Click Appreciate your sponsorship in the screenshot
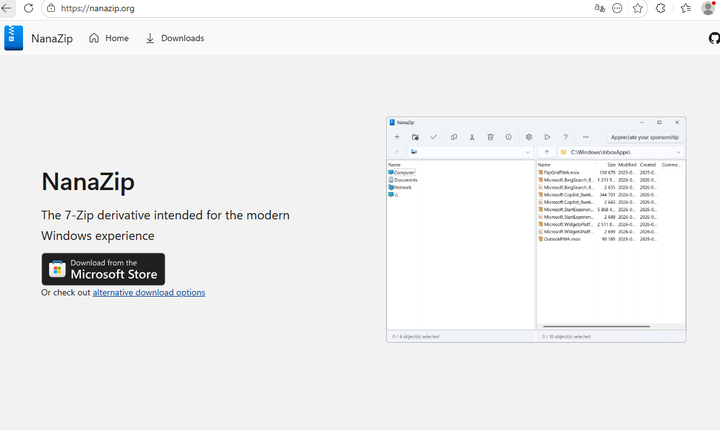Screen dimensions: 720x430 pyautogui.click(x=645, y=137)
